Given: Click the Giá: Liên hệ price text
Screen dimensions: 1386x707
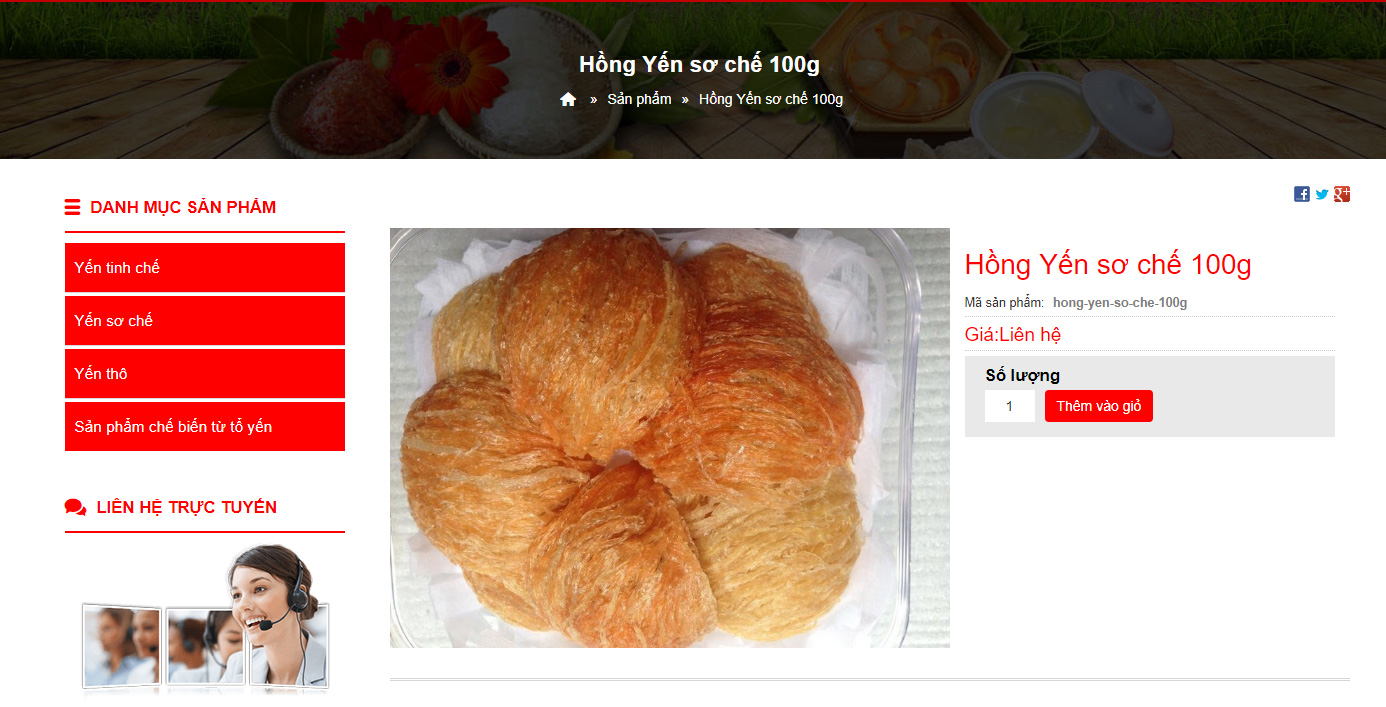Looking at the screenshot, I should point(1013,334).
